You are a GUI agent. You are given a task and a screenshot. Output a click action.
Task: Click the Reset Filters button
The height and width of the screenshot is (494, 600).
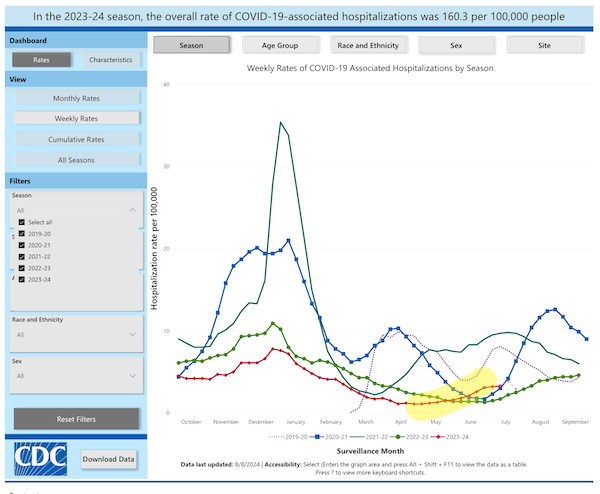[77, 419]
